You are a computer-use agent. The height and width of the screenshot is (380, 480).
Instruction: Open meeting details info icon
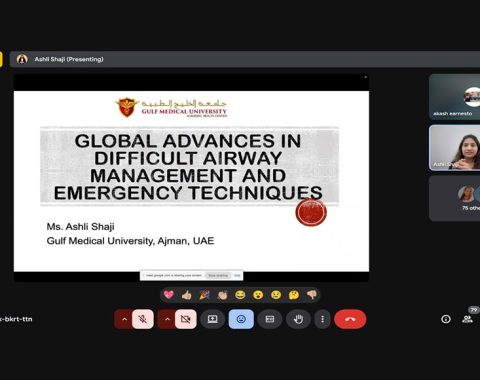tap(446, 319)
